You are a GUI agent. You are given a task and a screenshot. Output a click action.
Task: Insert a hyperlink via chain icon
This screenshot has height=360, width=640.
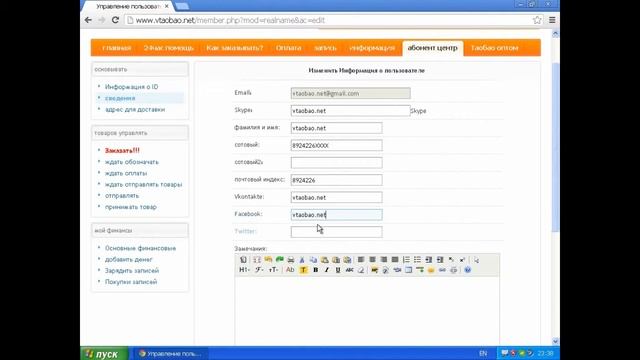click(442, 270)
